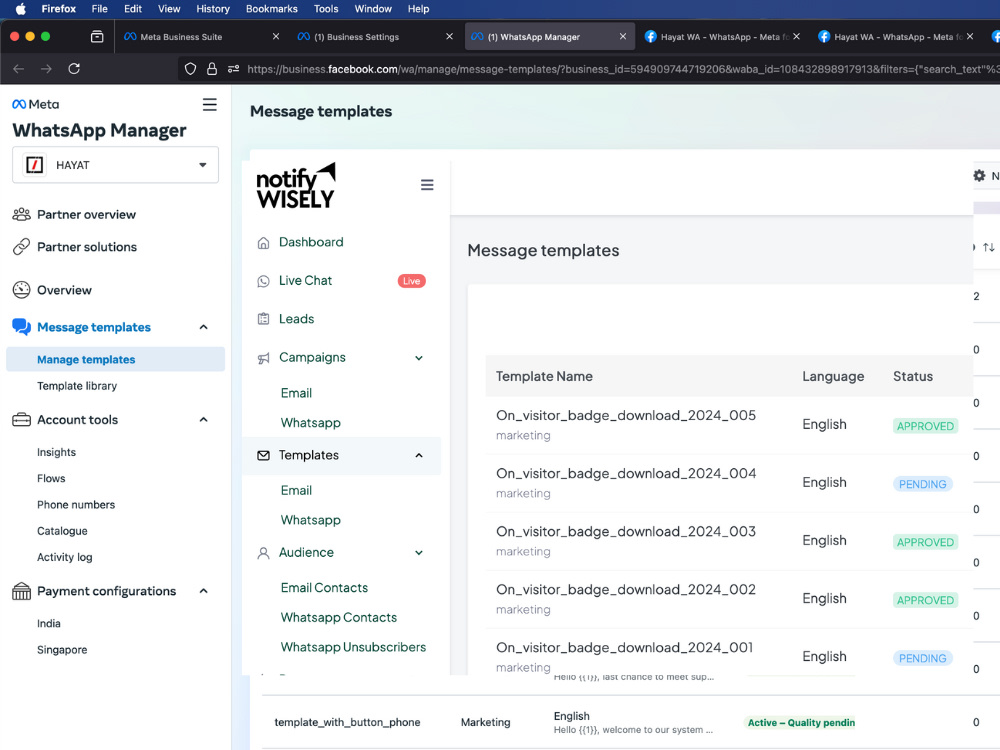Screen dimensions: 1000x750
Task: Open Live Chat
Action: click(305, 281)
